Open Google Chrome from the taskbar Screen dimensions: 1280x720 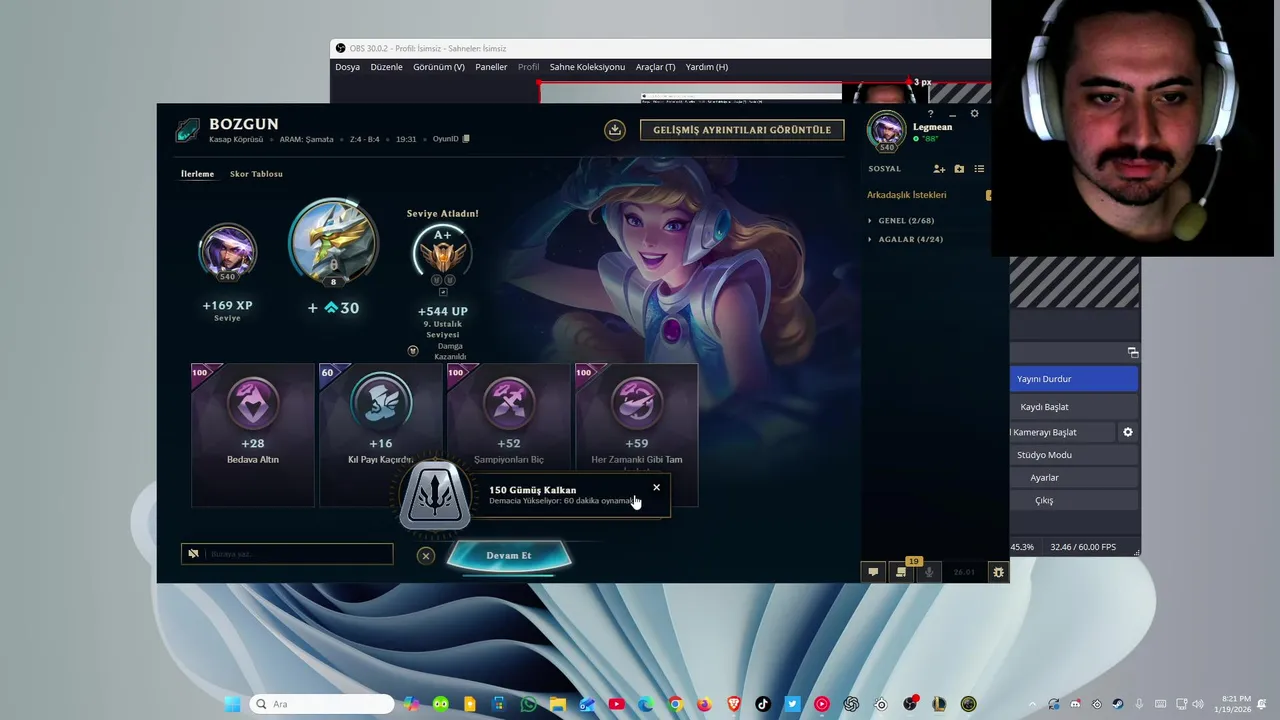pyautogui.click(x=675, y=704)
